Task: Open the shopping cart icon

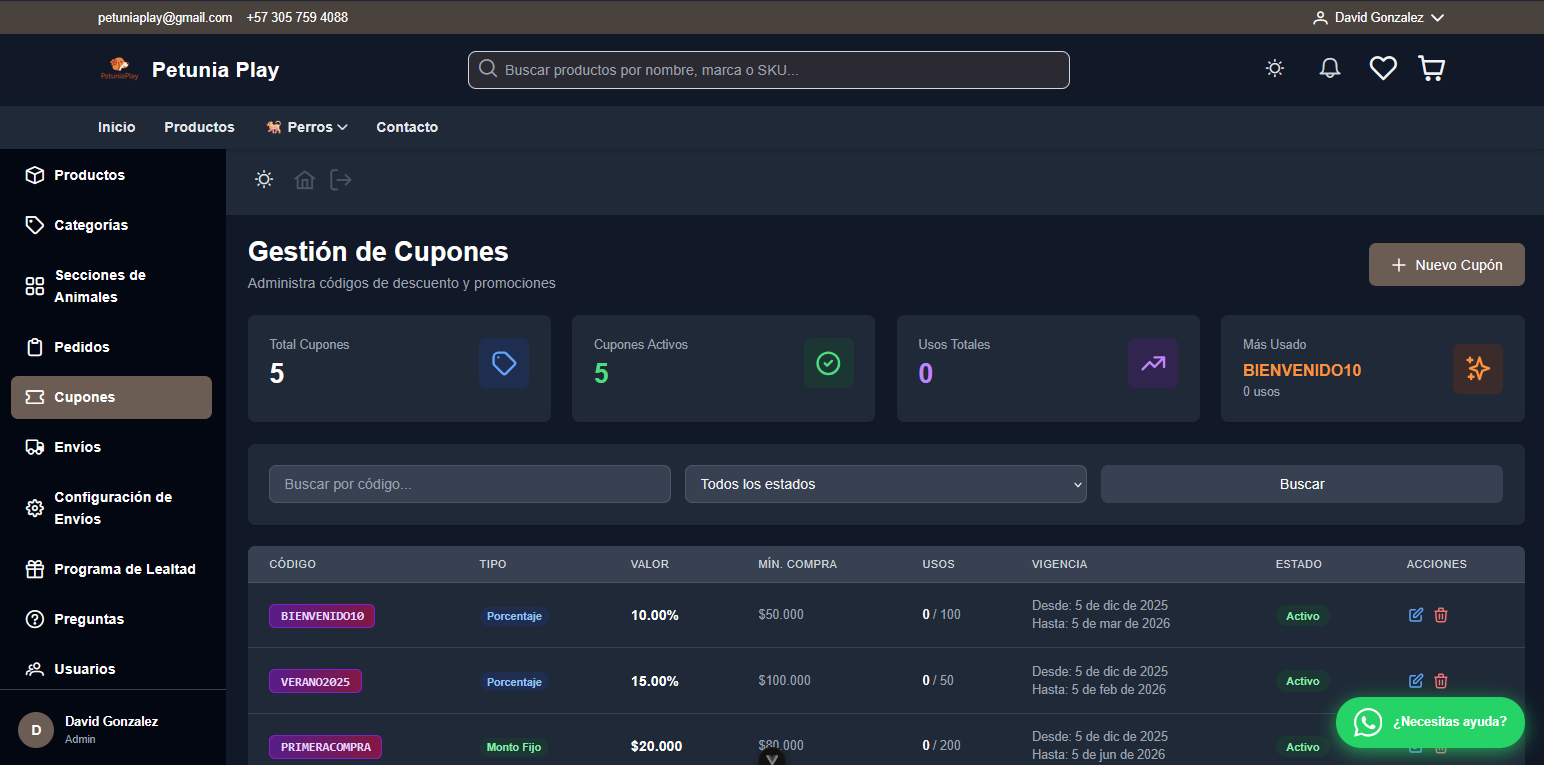Action: click(x=1431, y=68)
